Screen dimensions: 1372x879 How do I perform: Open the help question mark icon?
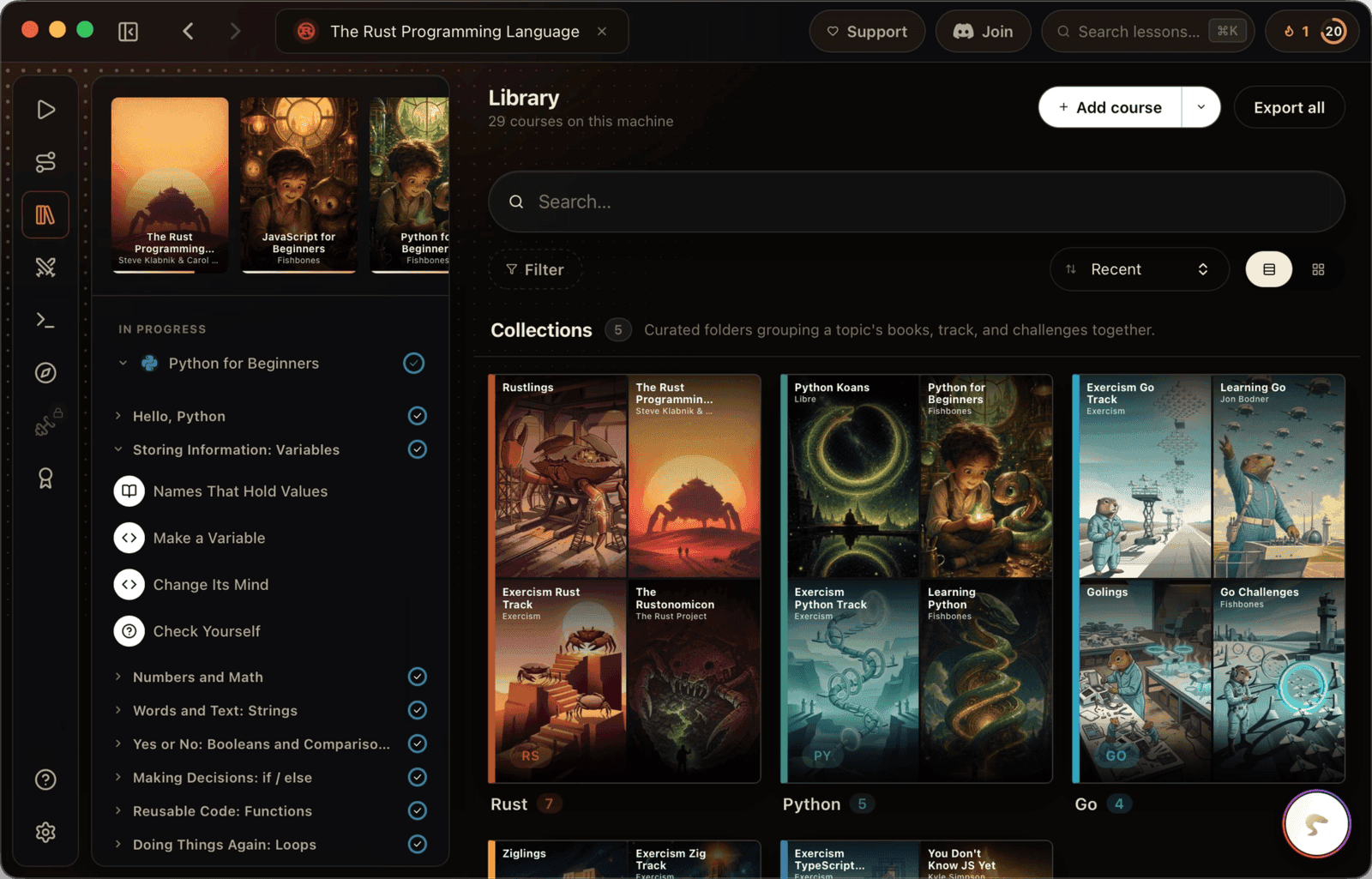pos(45,780)
